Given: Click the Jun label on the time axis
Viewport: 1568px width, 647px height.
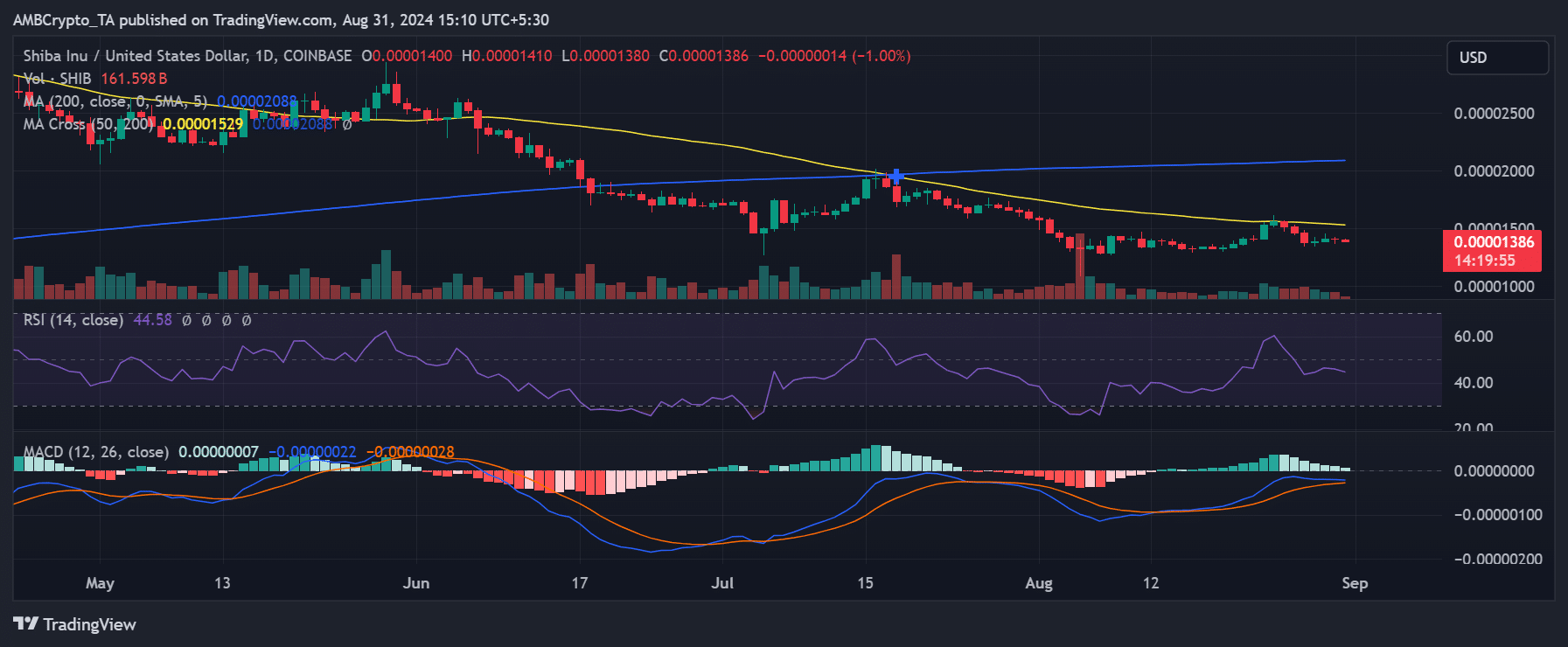Looking at the screenshot, I should tap(416, 583).
